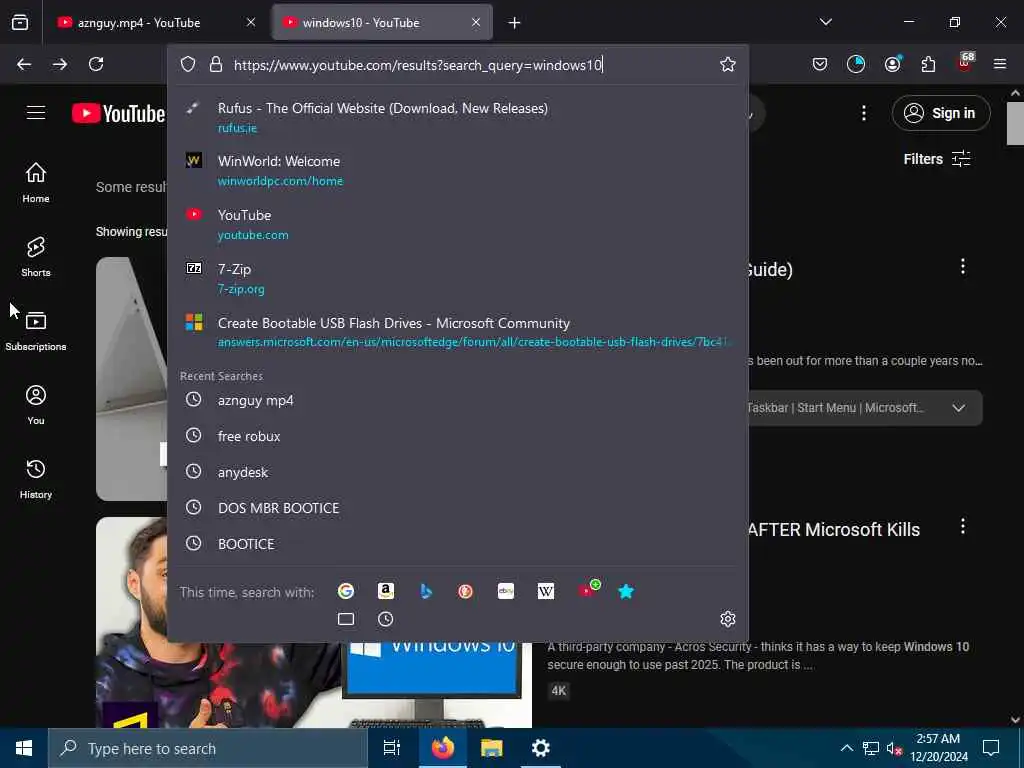This screenshot has height=768, width=1024.
Task: Open more options for AFTER Microsoft Kills video
Action: pos(963,526)
